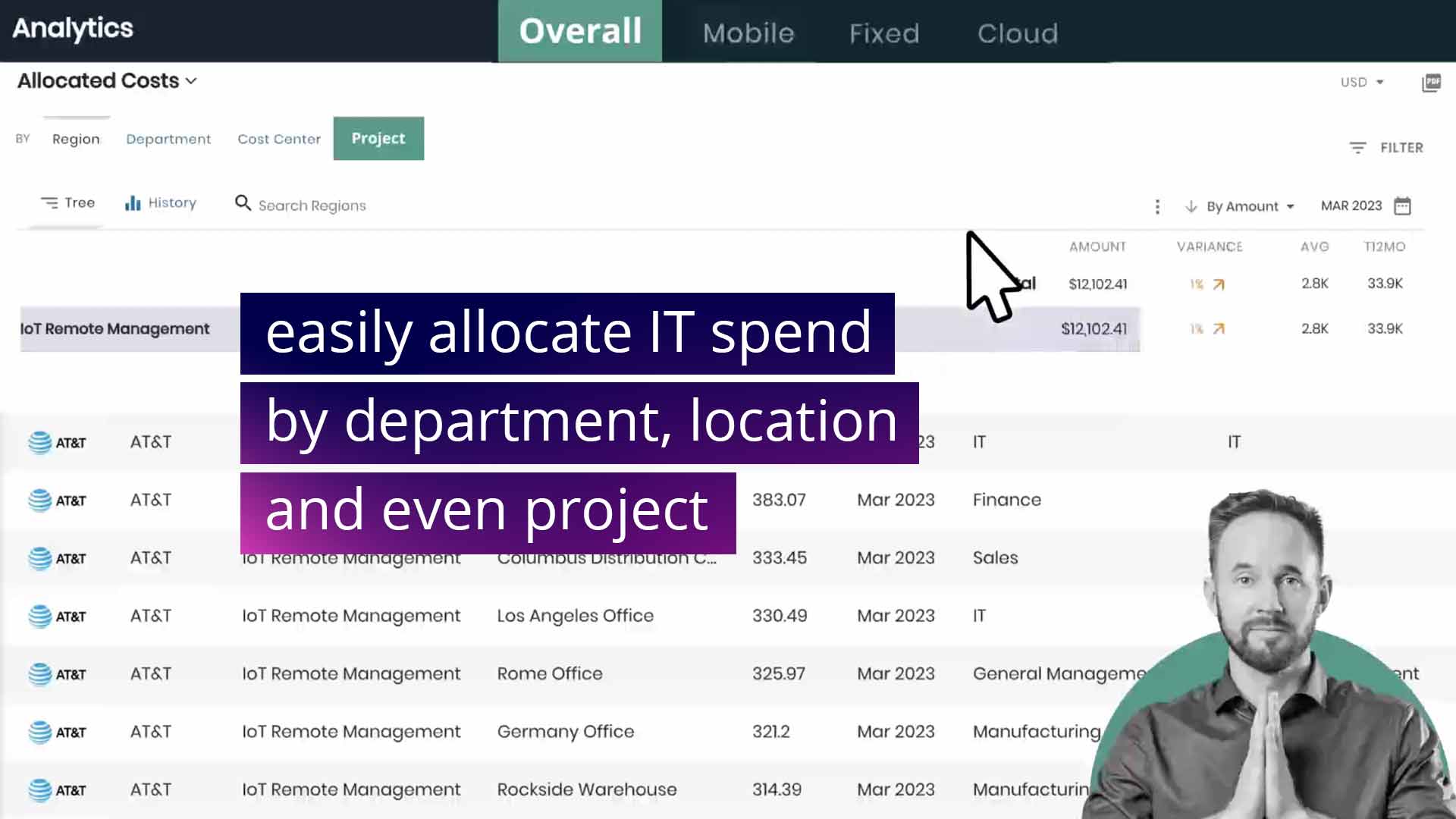Click AT&T logo in Los Angeles Office row
The width and height of the screenshot is (1456, 819).
(57, 617)
